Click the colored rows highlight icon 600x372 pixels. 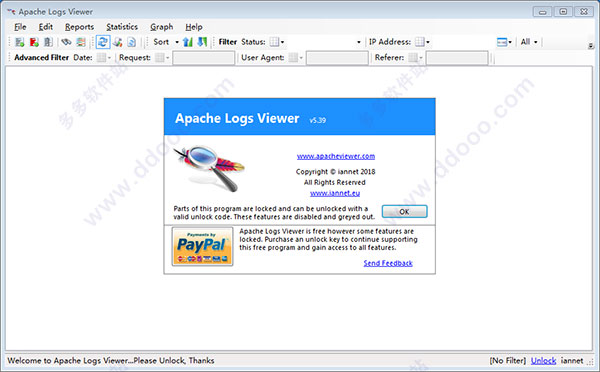[80, 42]
